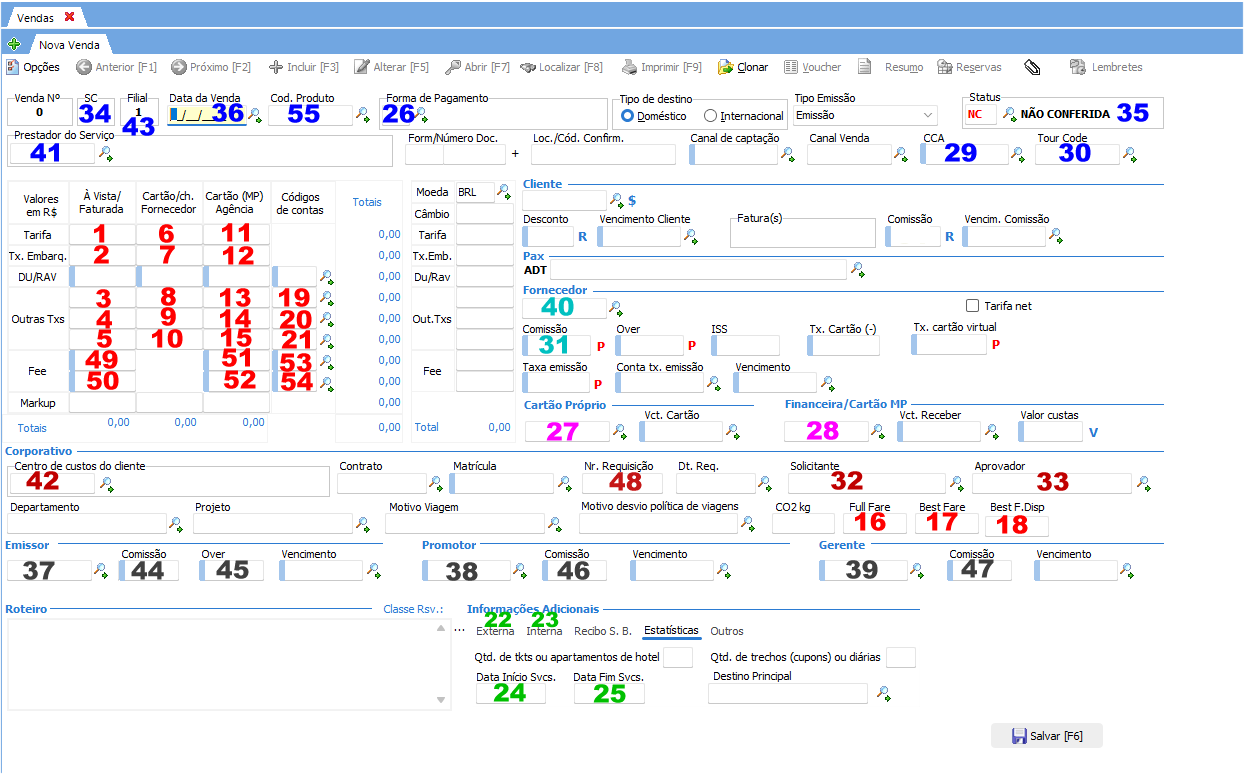Click the Vct. Receber lookup icon
Image resolution: width=1244 pixels, height=774 pixels.
(991, 431)
